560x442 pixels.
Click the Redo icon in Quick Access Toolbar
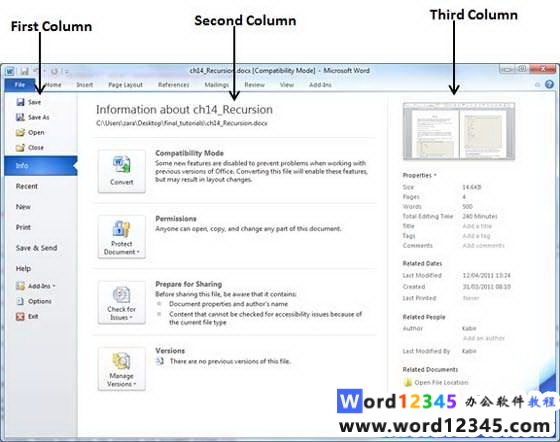(54, 71)
